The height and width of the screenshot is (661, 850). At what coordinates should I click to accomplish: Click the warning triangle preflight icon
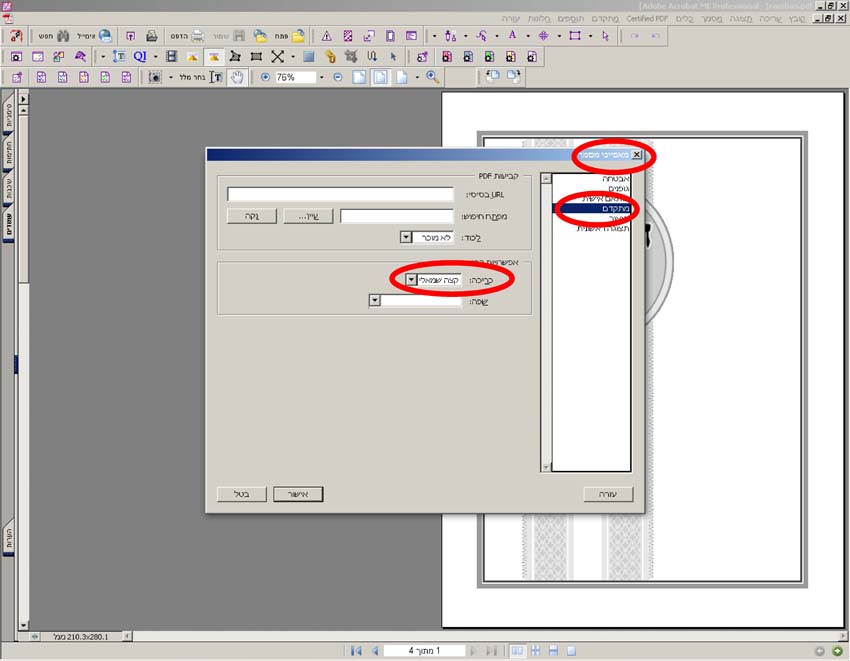326,36
